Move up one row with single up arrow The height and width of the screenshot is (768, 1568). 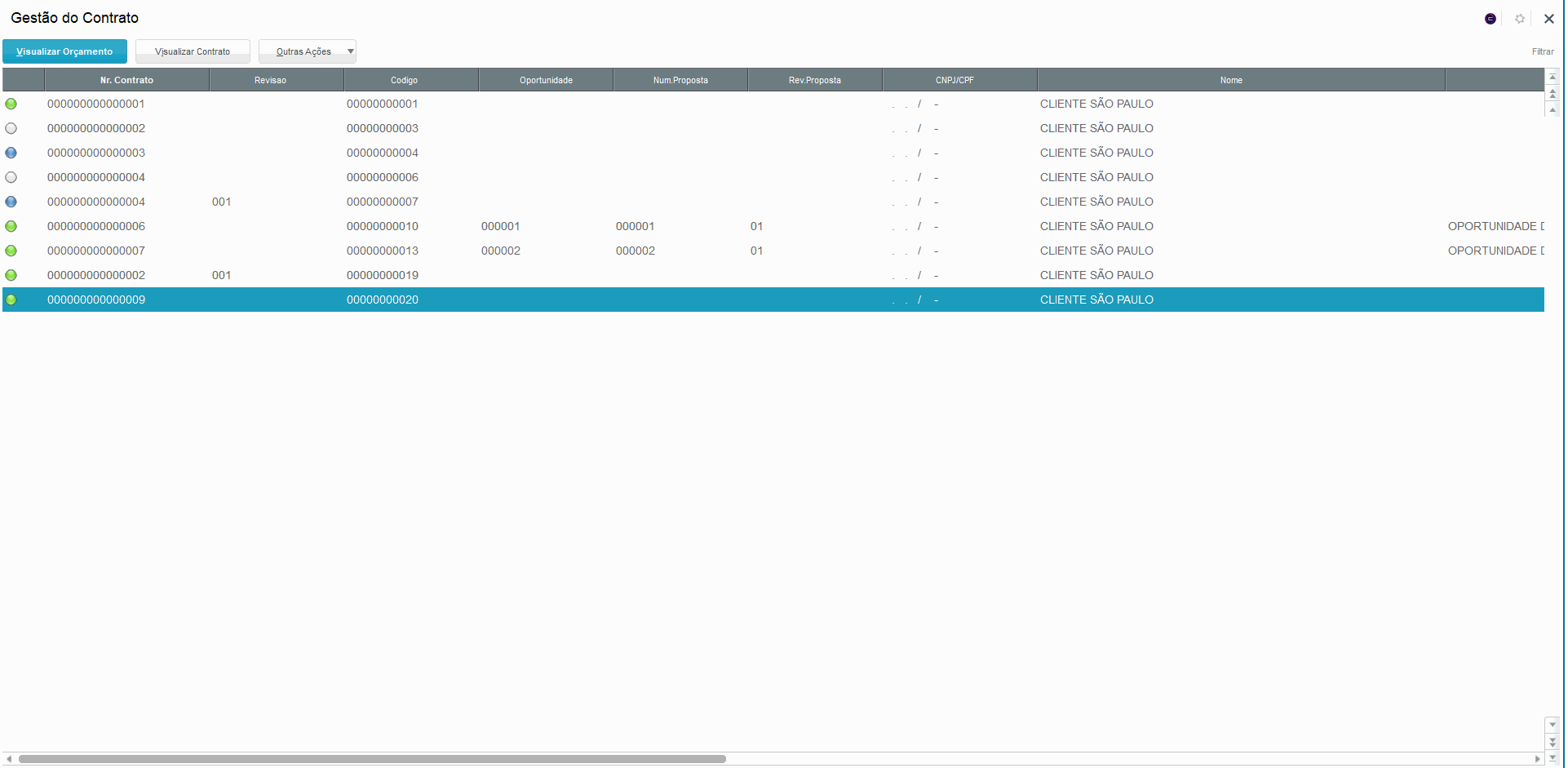pyautogui.click(x=1552, y=109)
